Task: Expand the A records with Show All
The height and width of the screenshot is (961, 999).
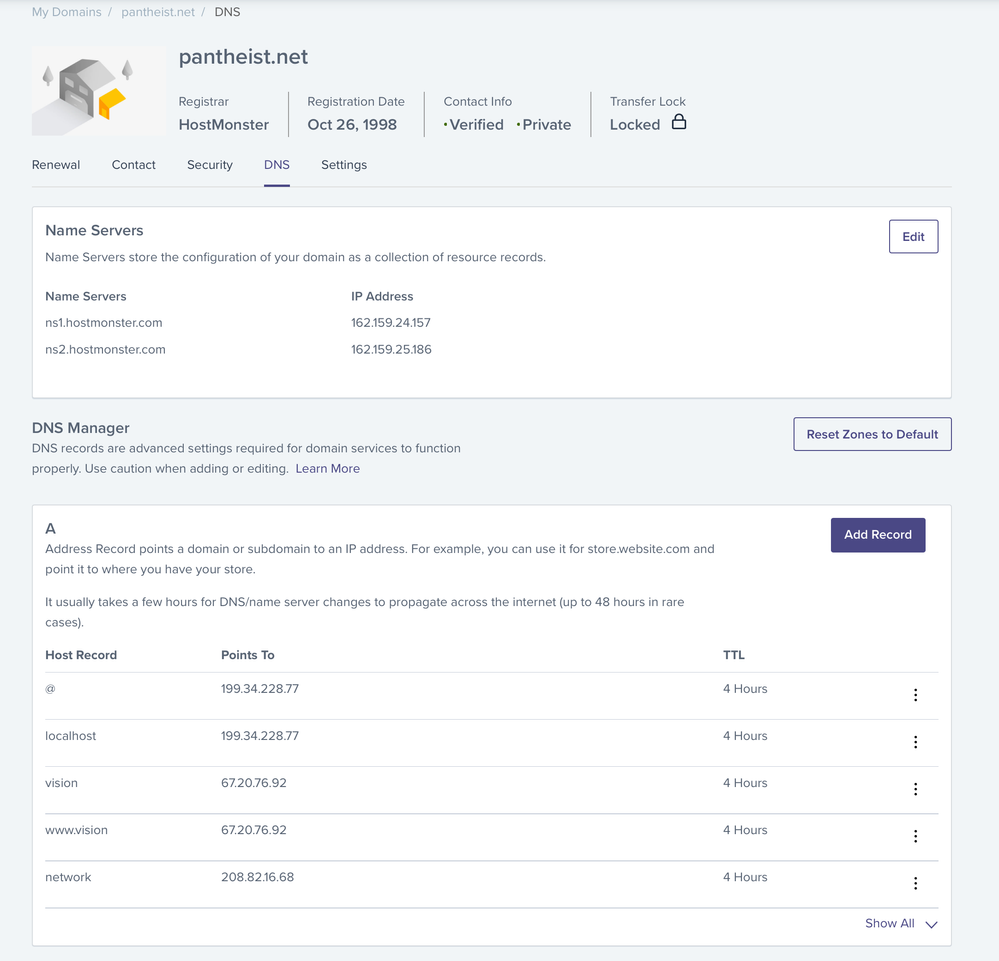Action: click(x=889, y=923)
